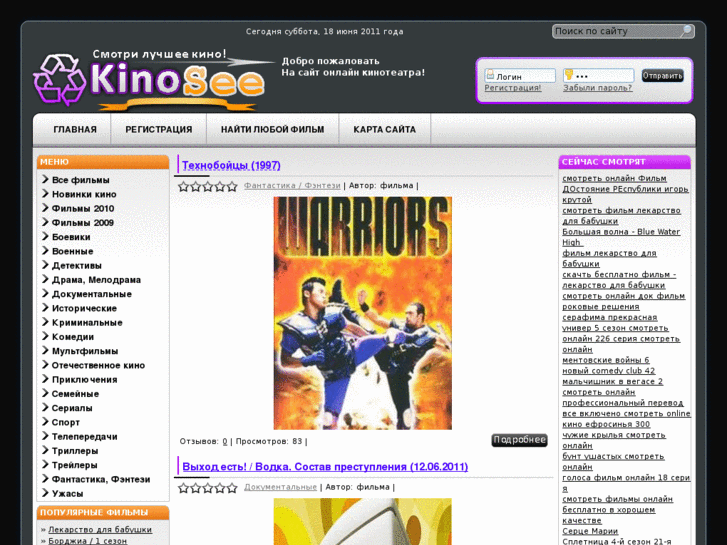Screen dimensions: 727x545
Task: Open КАРТА САЙТА in the navigation bar
Action: pyautogui.click(x=385, y=130)
